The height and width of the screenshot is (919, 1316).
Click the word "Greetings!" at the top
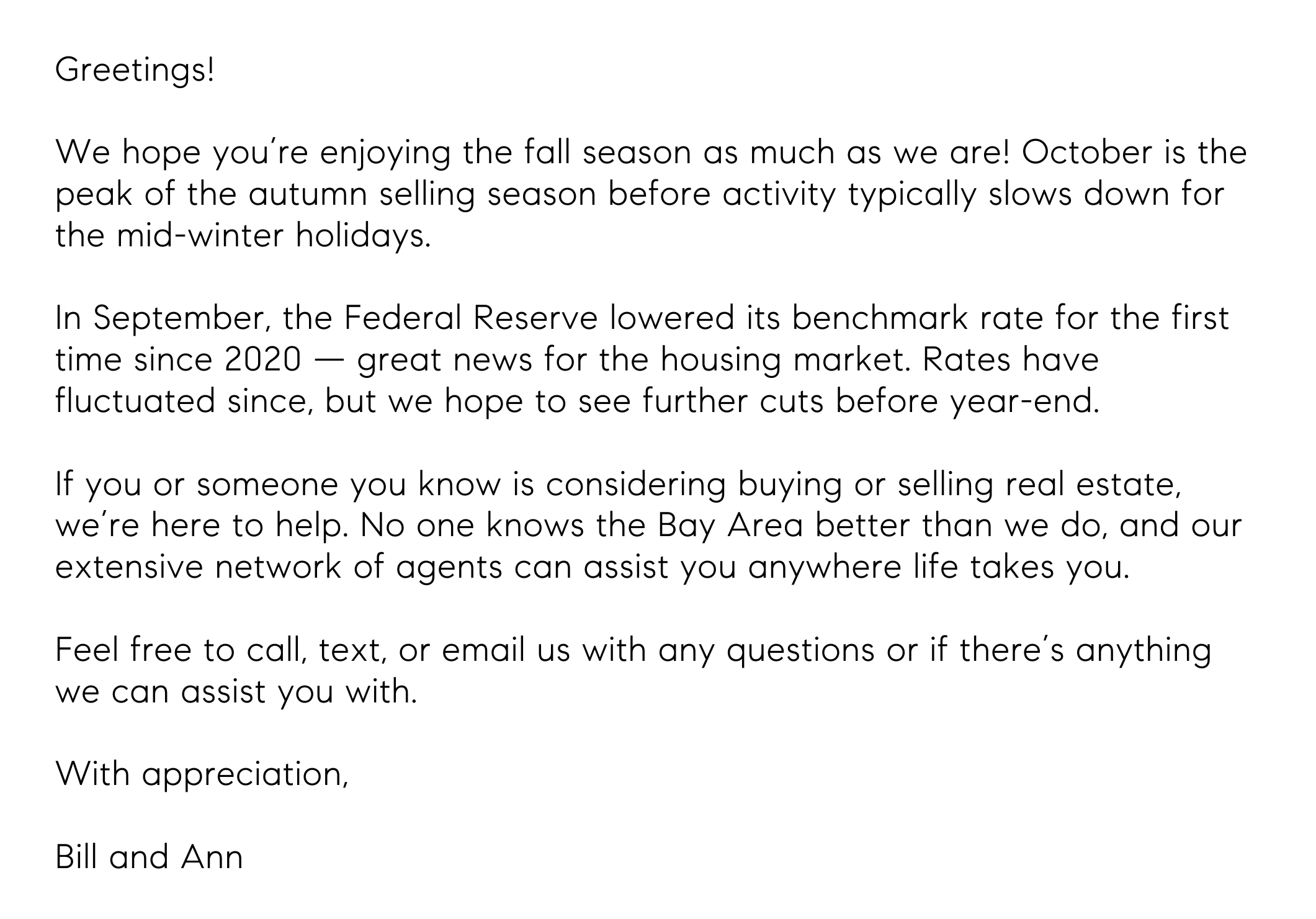[135, 71]
